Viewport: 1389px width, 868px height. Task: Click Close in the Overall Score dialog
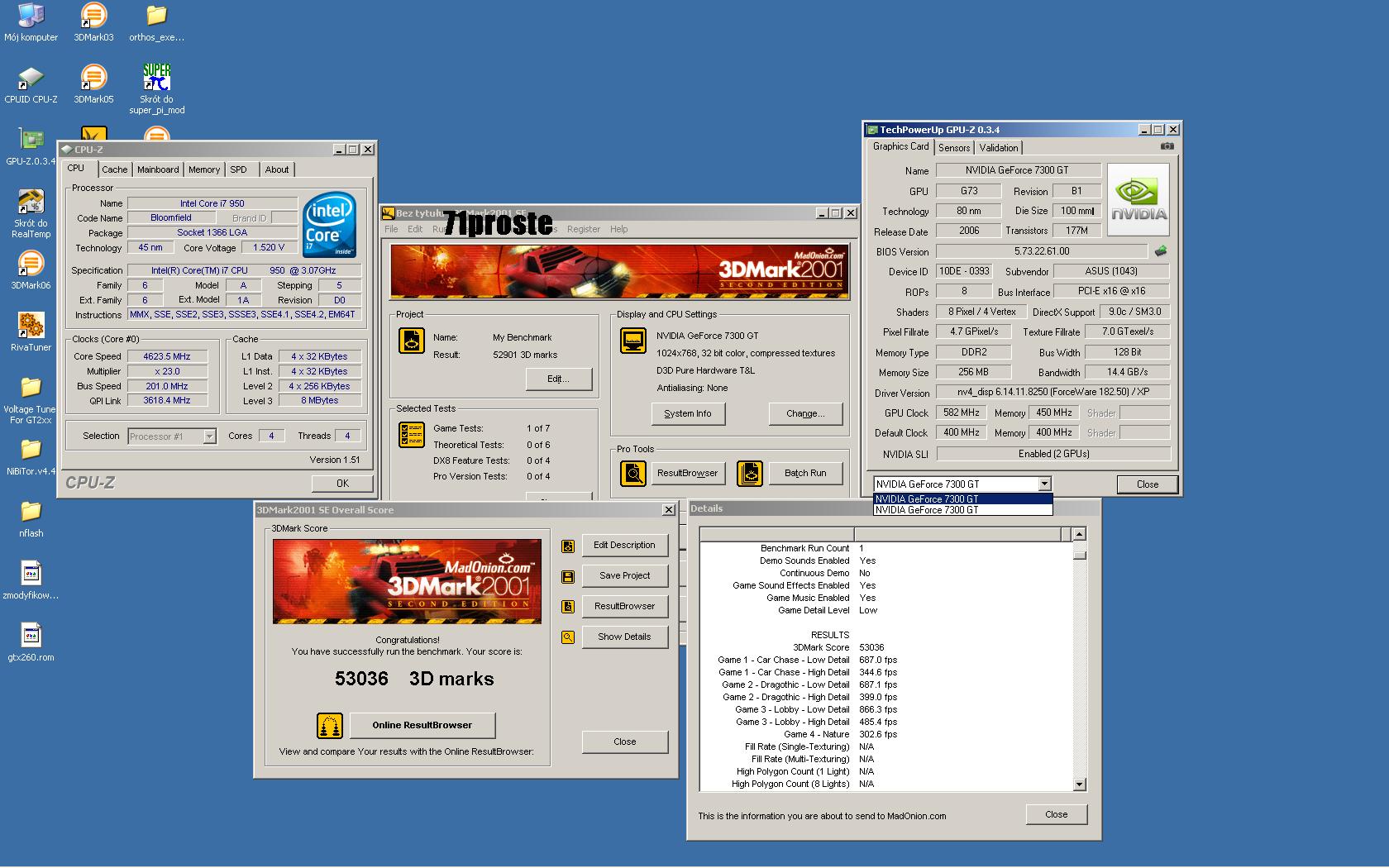point(624,742)
